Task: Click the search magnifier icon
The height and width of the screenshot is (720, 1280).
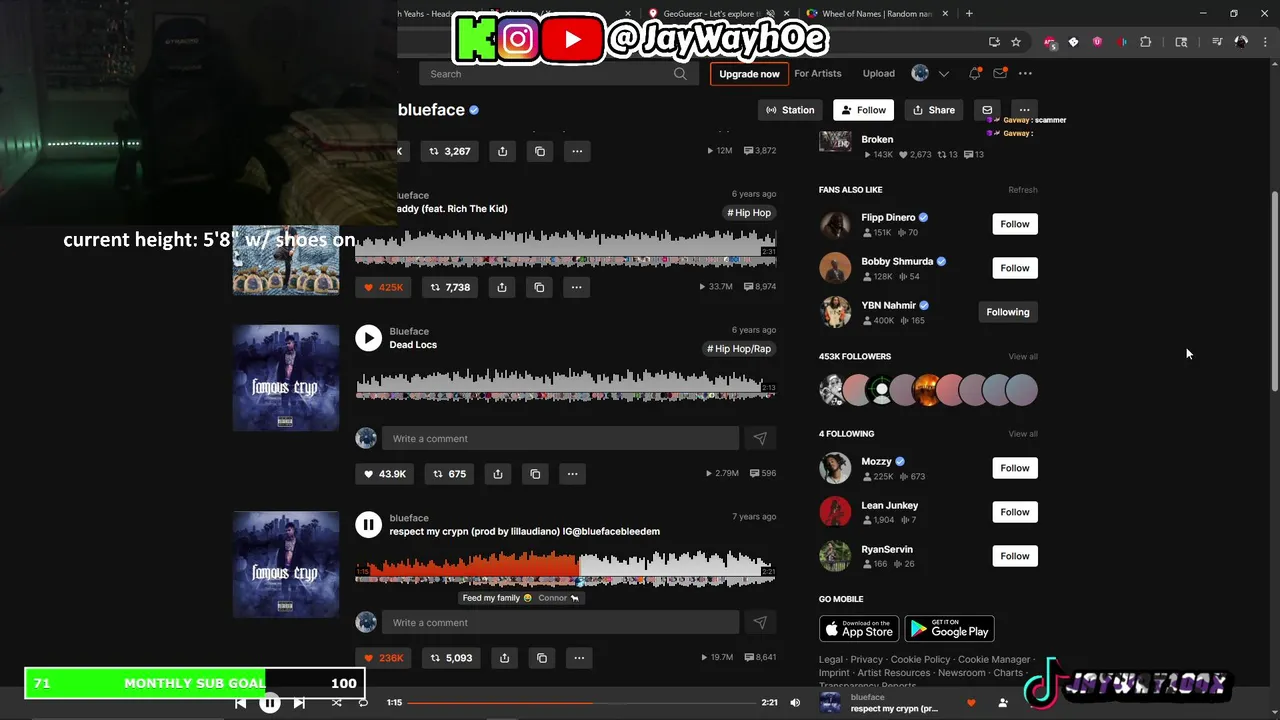Action: click(680, 73)
